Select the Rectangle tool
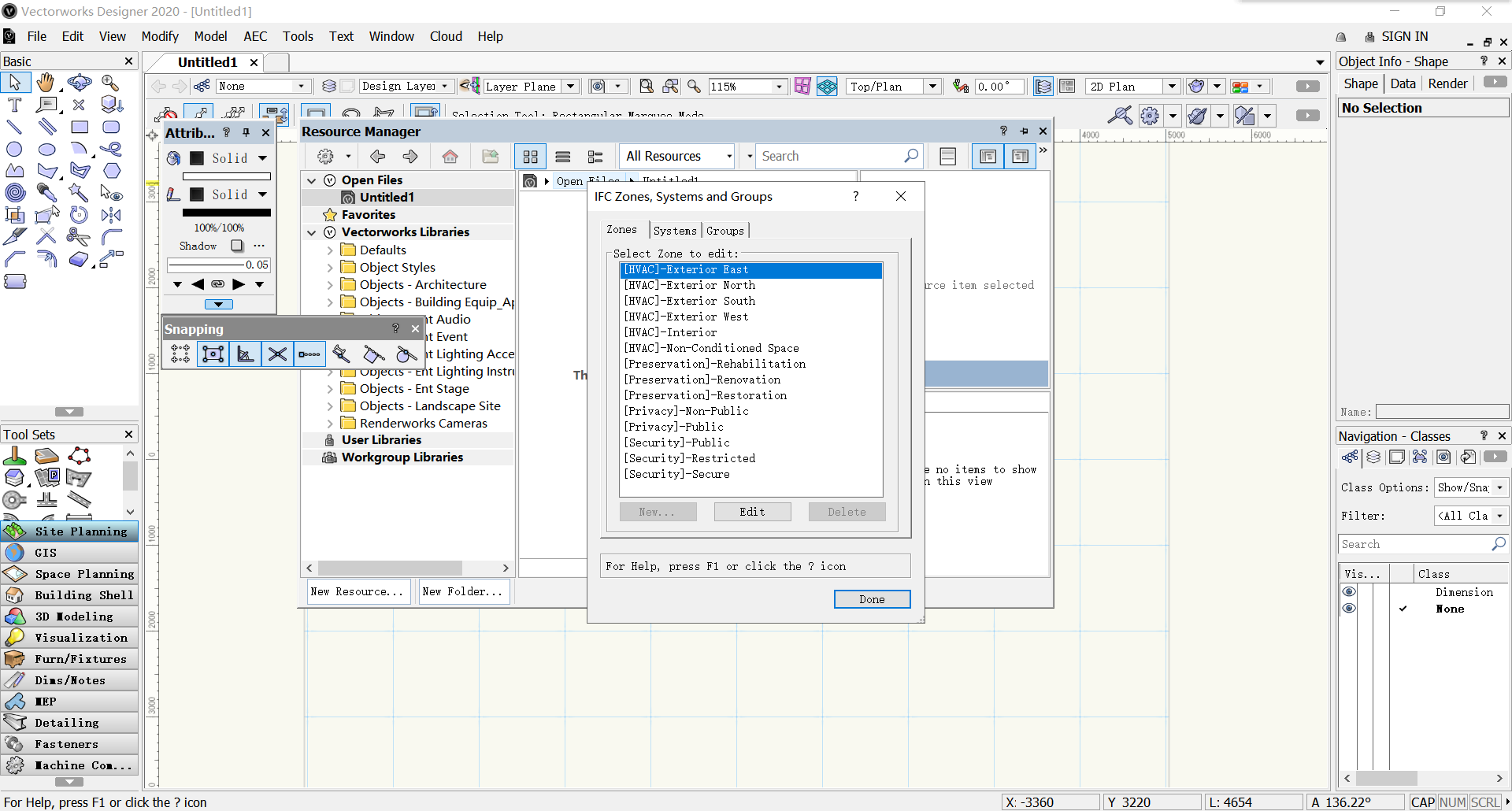 (x=80, y=127)
